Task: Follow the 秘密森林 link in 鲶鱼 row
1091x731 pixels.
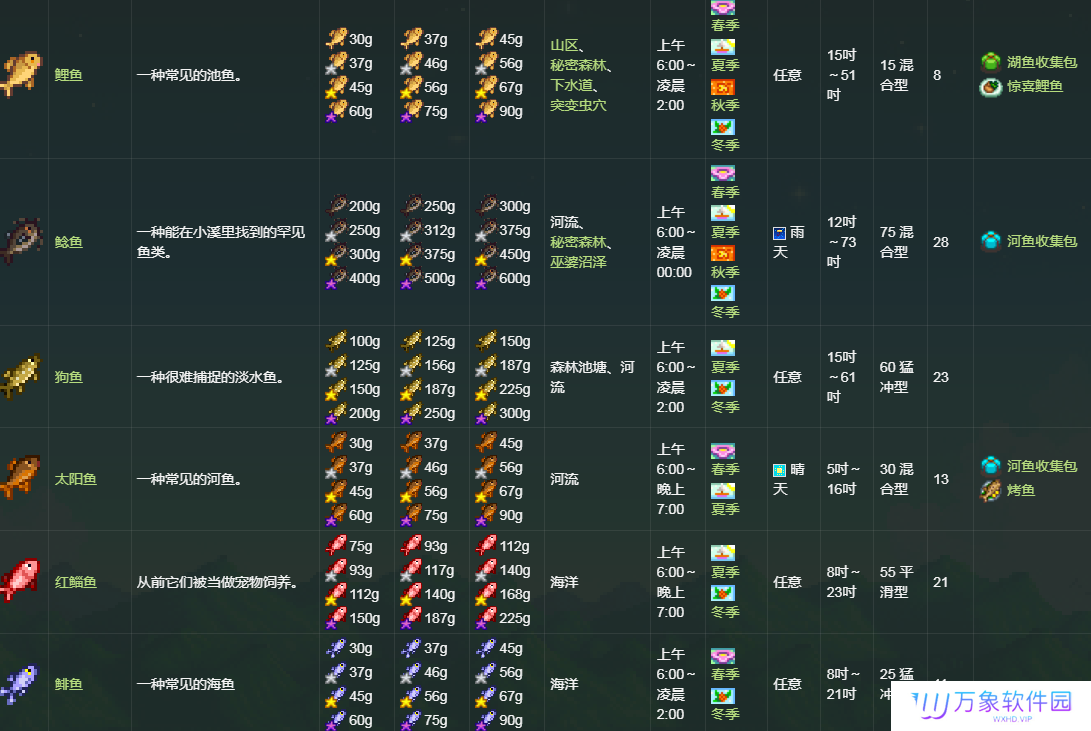Action: (x=578, y=242)
